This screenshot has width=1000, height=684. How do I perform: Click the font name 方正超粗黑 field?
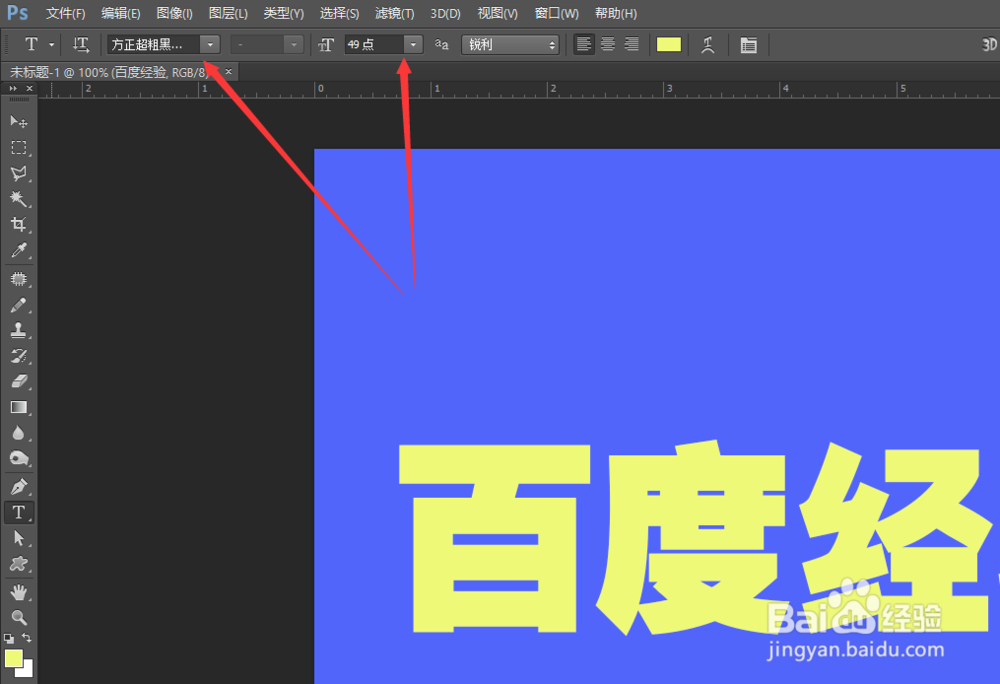[x=153, y=45]
